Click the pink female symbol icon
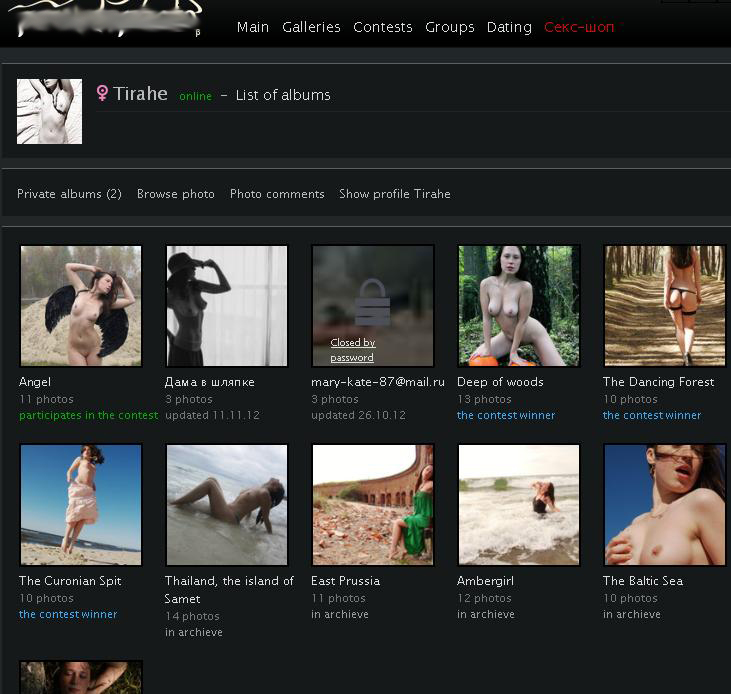The height and width of the screenshot is (694, 731). pos(102,93)
